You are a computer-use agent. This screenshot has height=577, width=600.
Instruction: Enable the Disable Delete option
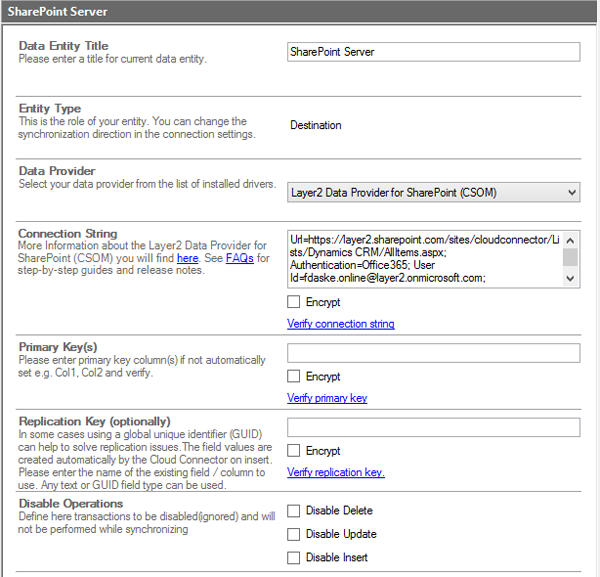coord(294,511)
